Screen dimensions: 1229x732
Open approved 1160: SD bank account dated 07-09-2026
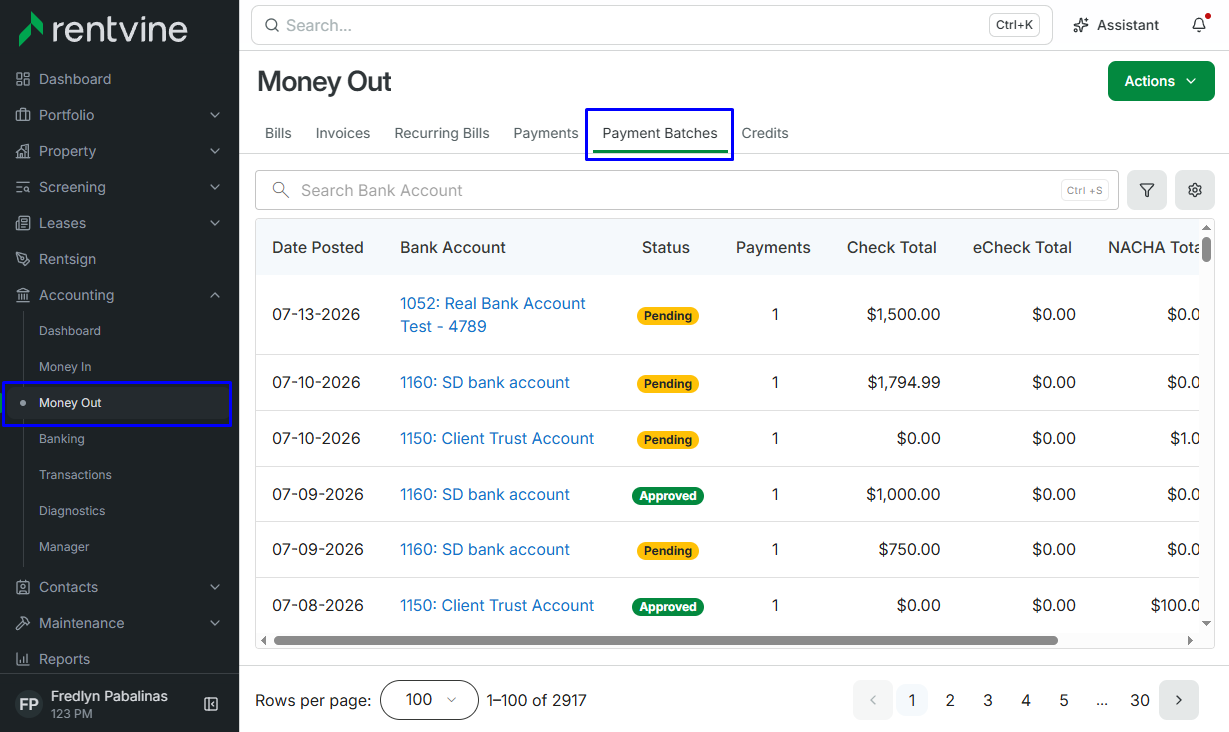click(x=485, y=494)
